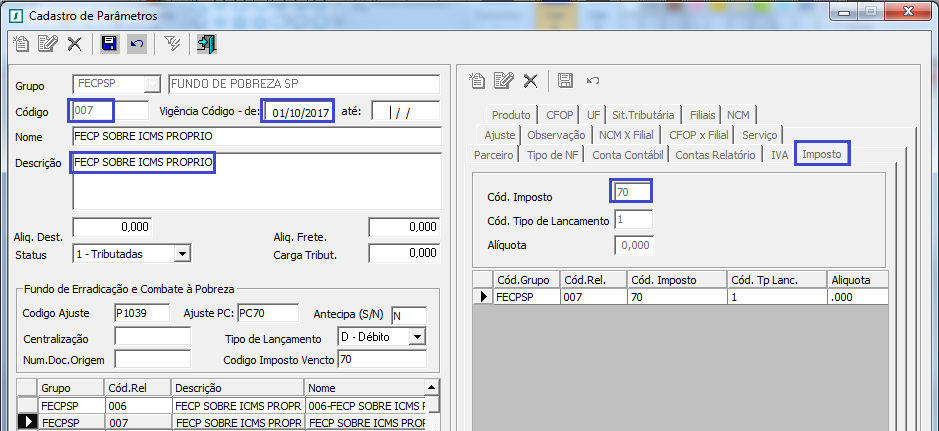939x431 pixels.
Task: Click the Aliq. Frete. field
Action: (404, 227)
